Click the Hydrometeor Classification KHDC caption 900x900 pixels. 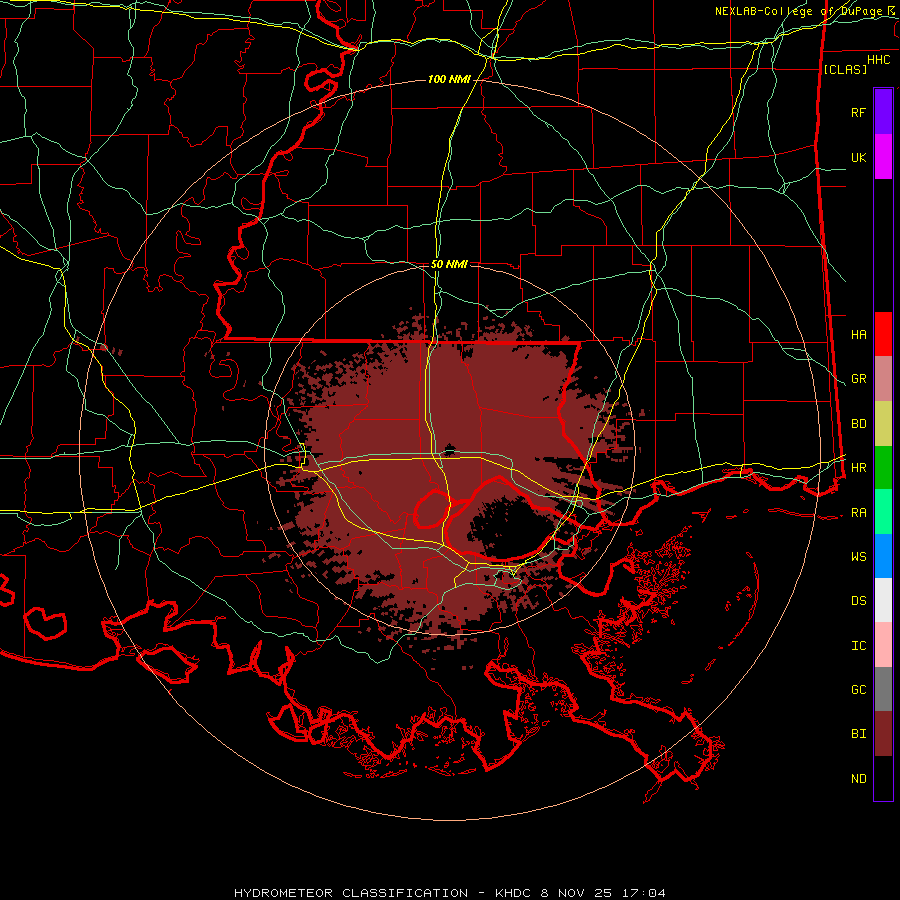coord(449,893)
